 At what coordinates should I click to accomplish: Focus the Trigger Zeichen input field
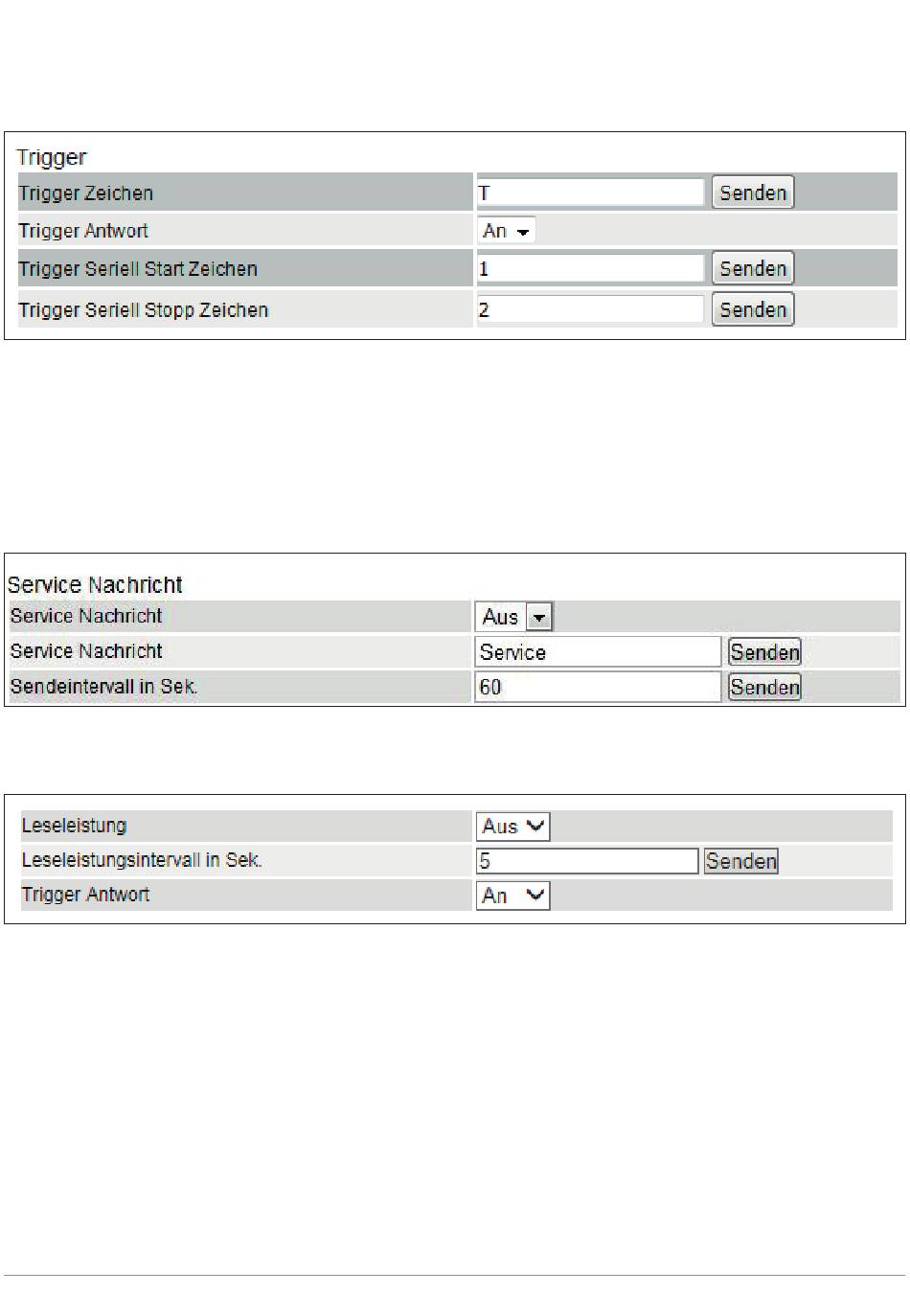pyautogui.click(x=590, y=193)
